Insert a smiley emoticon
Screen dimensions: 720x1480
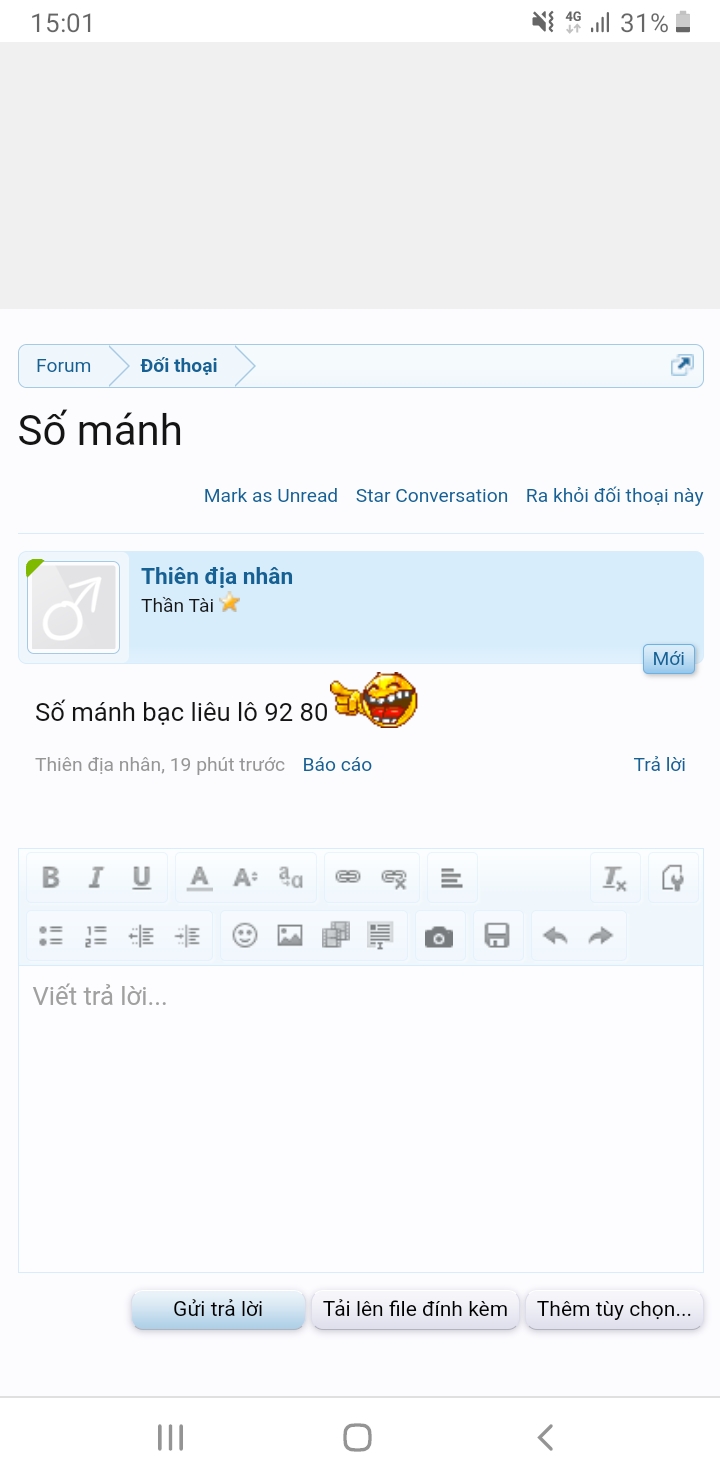(x=245, y=936)
